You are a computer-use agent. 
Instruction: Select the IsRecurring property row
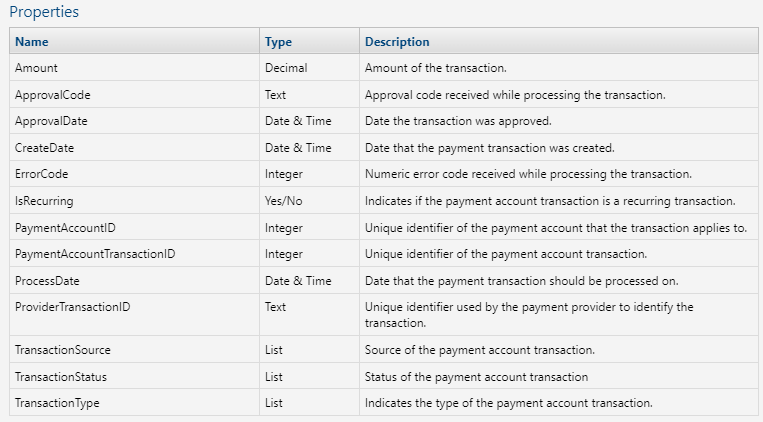pyautogui.click(x=44, y=201)
